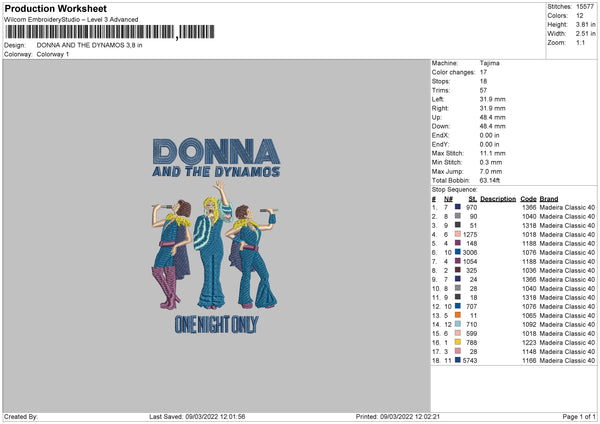
Task: Click the Trims value '57'
Action: point(483,90)
